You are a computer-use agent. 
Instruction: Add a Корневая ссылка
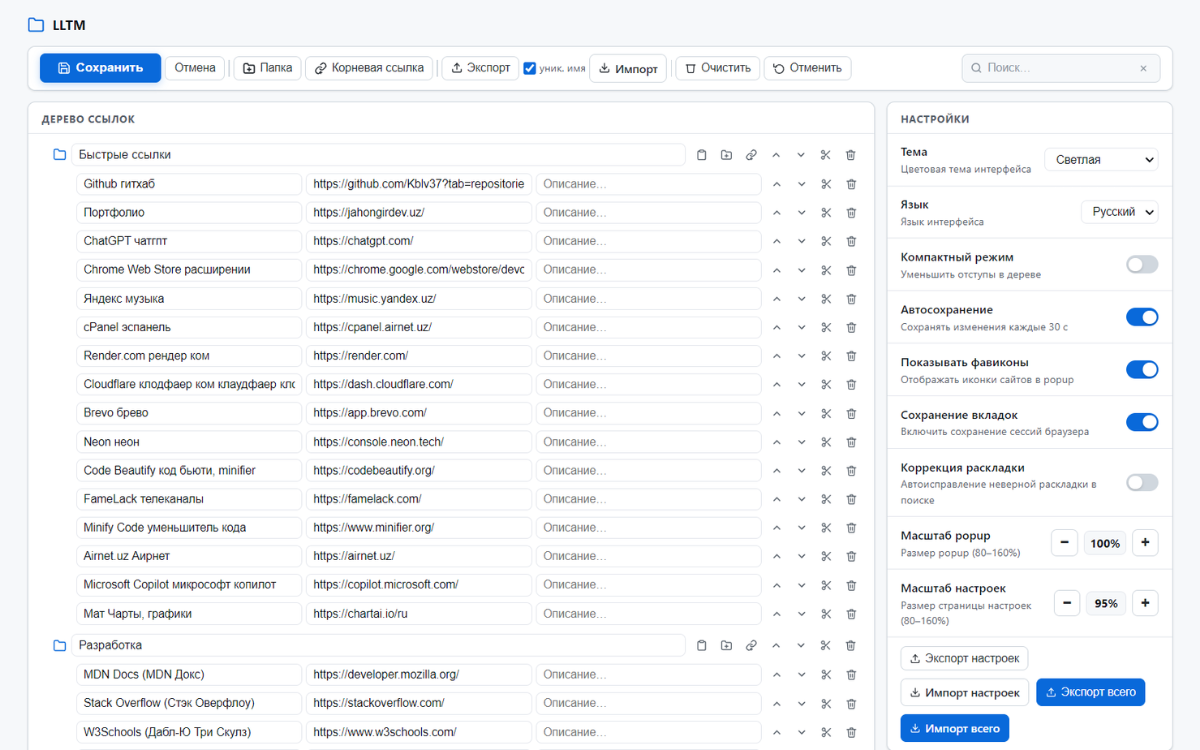(369, 68)
